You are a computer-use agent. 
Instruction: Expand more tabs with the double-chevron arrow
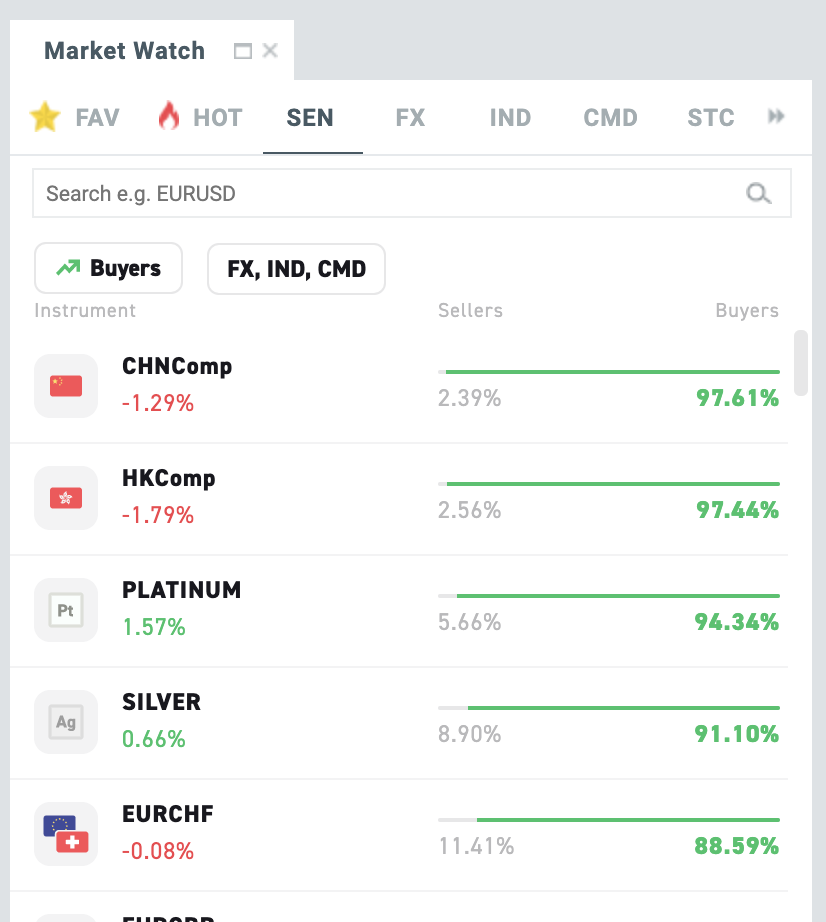(x=776, y=116)
